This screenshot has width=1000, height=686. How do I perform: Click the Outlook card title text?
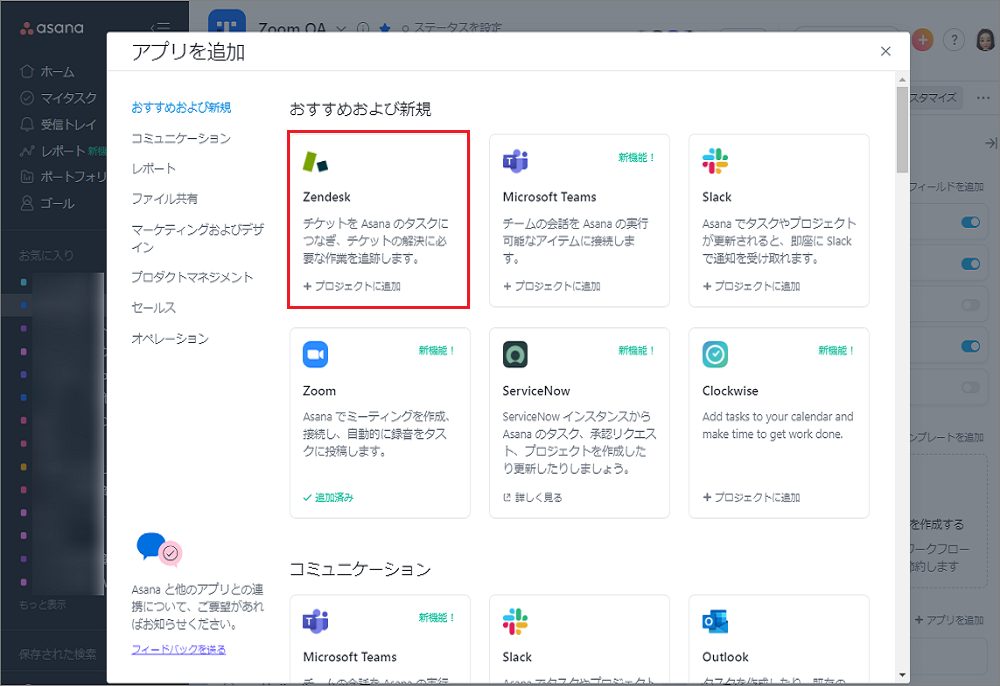[x=725, y=657]
